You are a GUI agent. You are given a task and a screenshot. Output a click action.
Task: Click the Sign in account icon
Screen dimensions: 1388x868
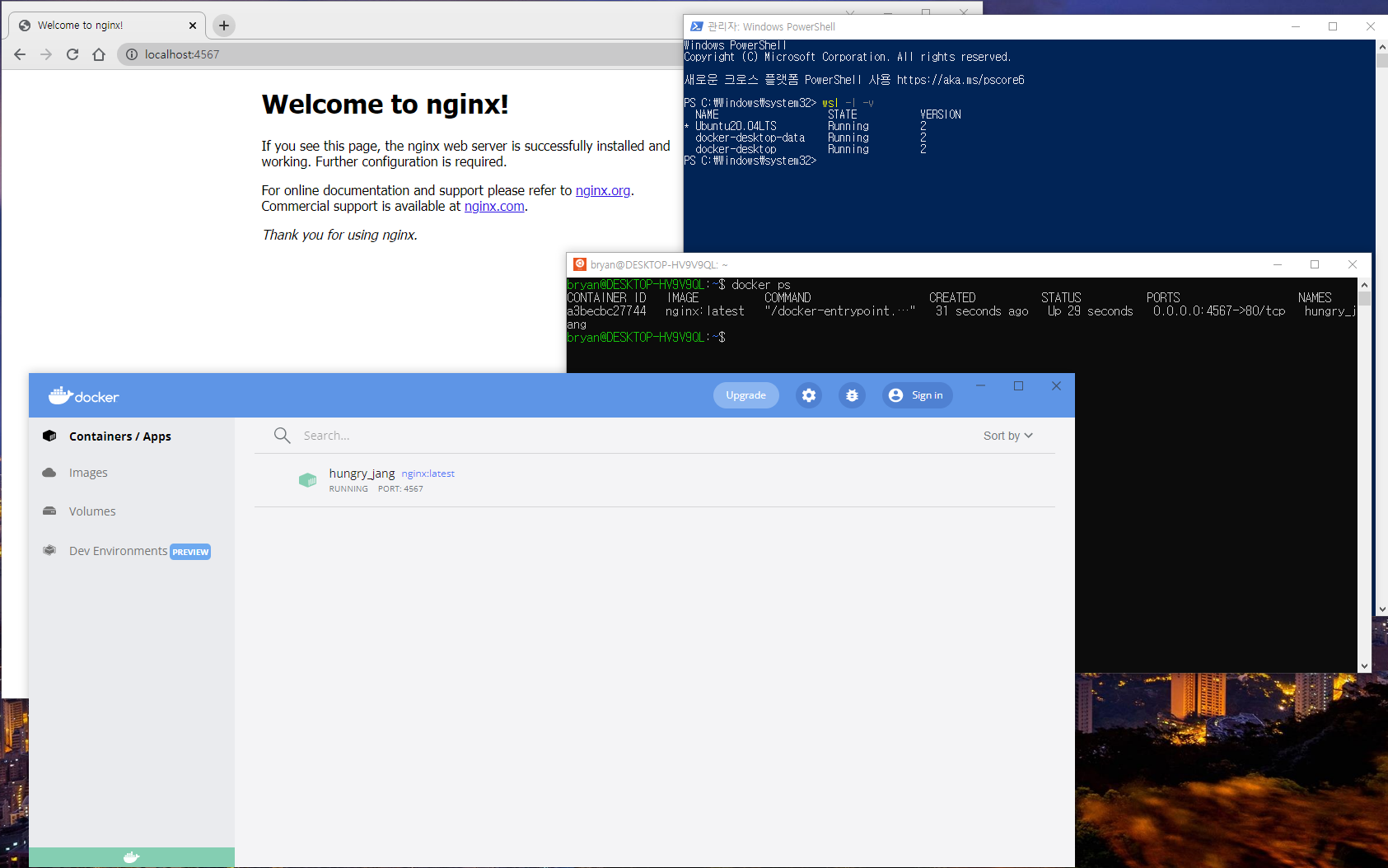pyautogui.click(x=895, y=395)
